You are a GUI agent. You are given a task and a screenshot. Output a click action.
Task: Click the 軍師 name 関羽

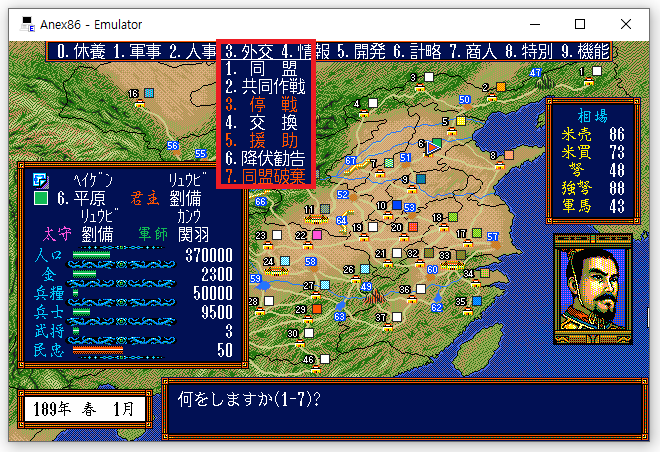193,234
